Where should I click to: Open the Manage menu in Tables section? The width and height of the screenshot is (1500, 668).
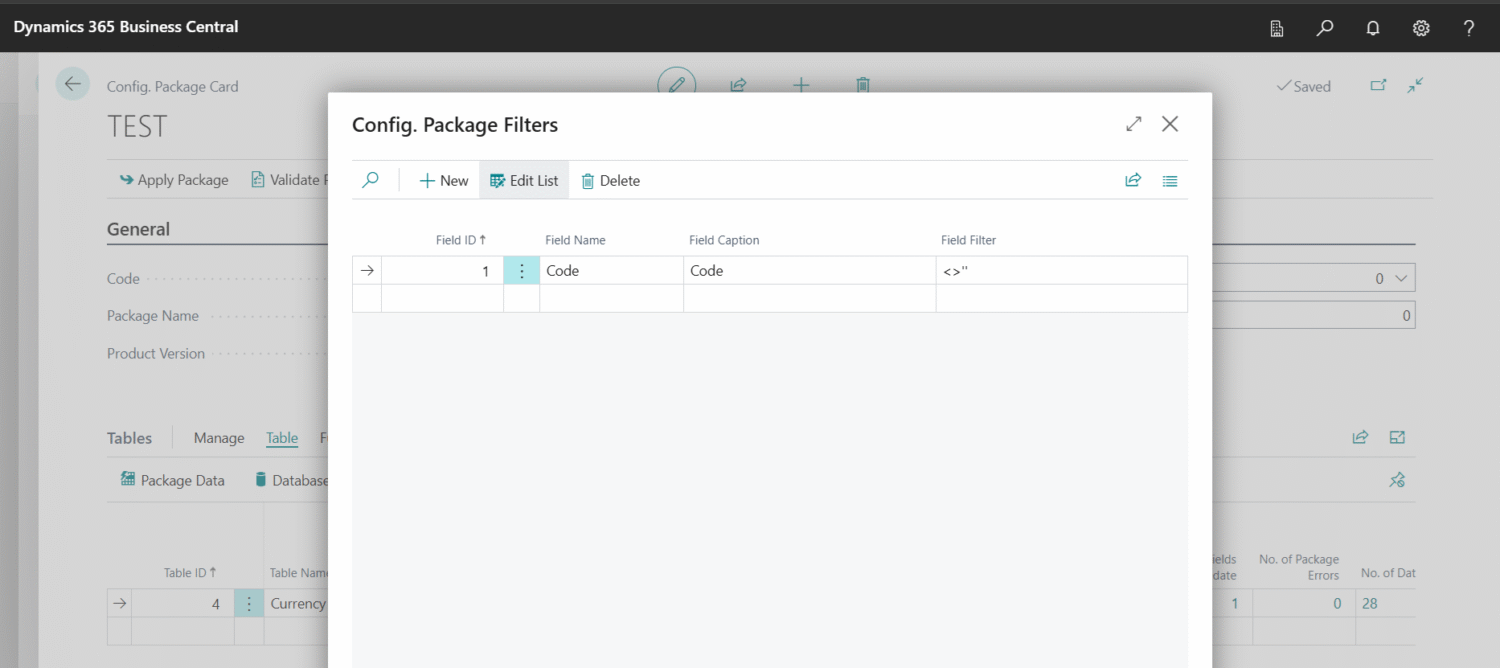(x=218, y=438)
